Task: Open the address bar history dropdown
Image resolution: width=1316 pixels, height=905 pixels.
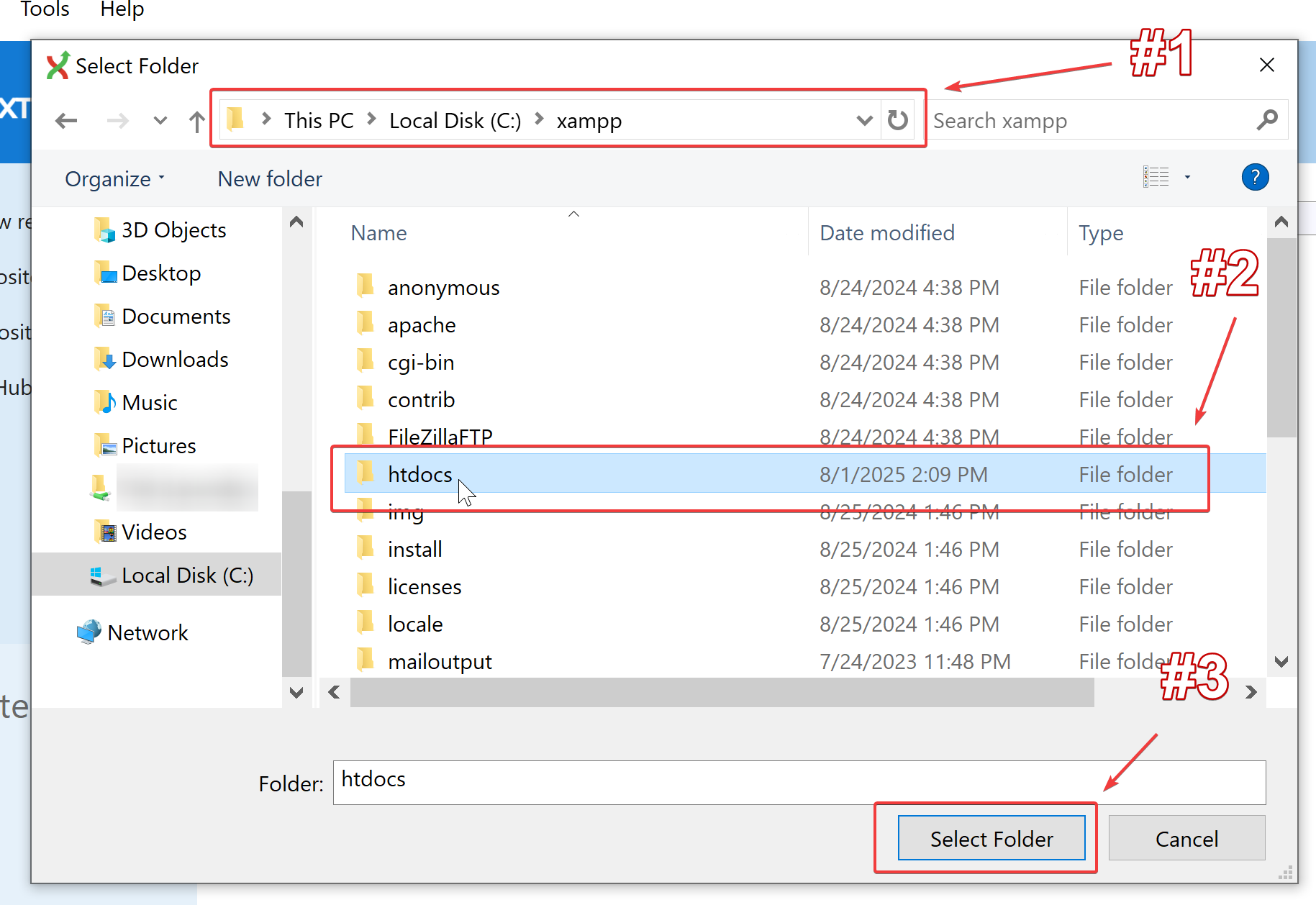Action: click(864, 120)
